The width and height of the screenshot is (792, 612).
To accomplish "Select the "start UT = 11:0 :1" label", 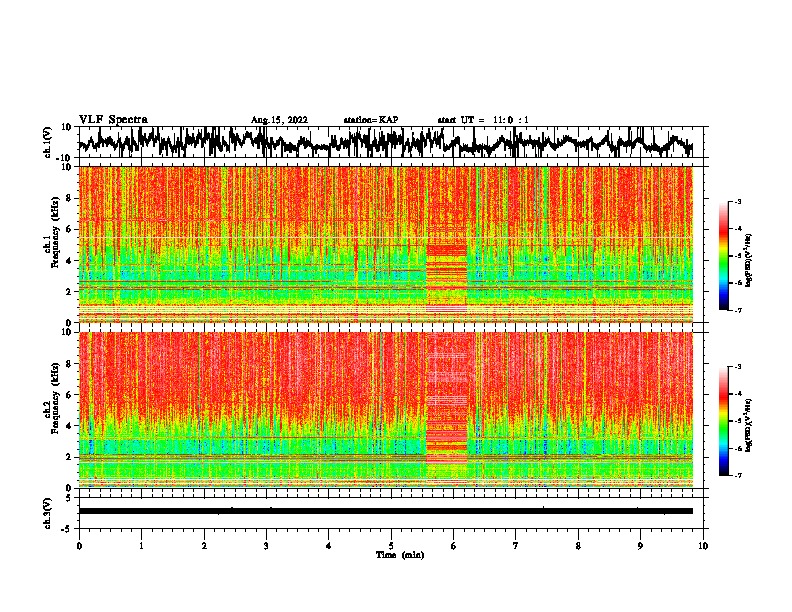I will tap(483, 120).
